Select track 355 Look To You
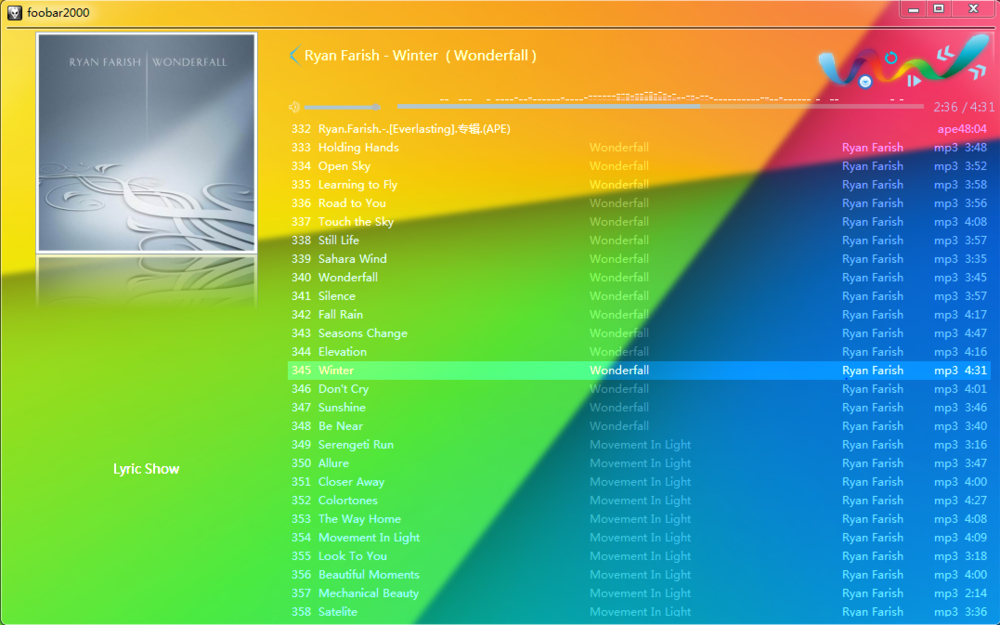1000x625 pixels. coord(640,555)
